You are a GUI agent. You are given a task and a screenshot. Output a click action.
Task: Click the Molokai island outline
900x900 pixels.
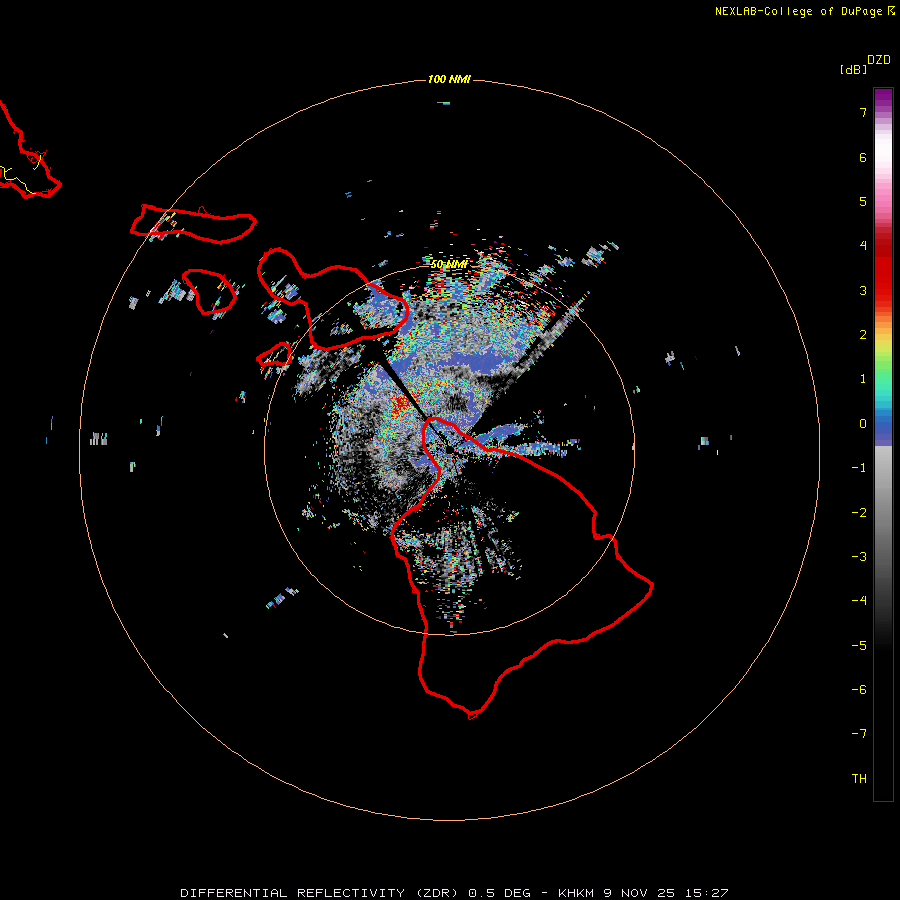coord(193,224)
